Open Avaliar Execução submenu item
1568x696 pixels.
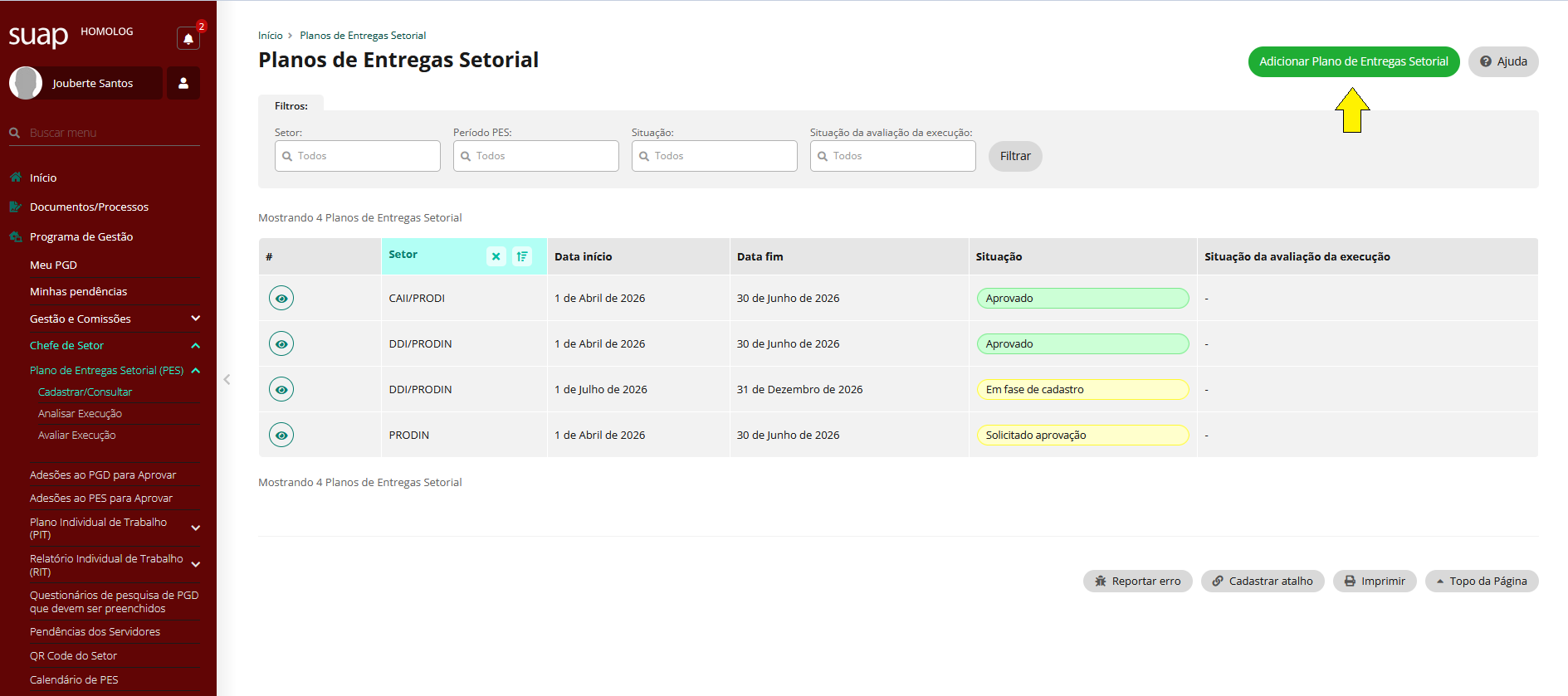76,435
